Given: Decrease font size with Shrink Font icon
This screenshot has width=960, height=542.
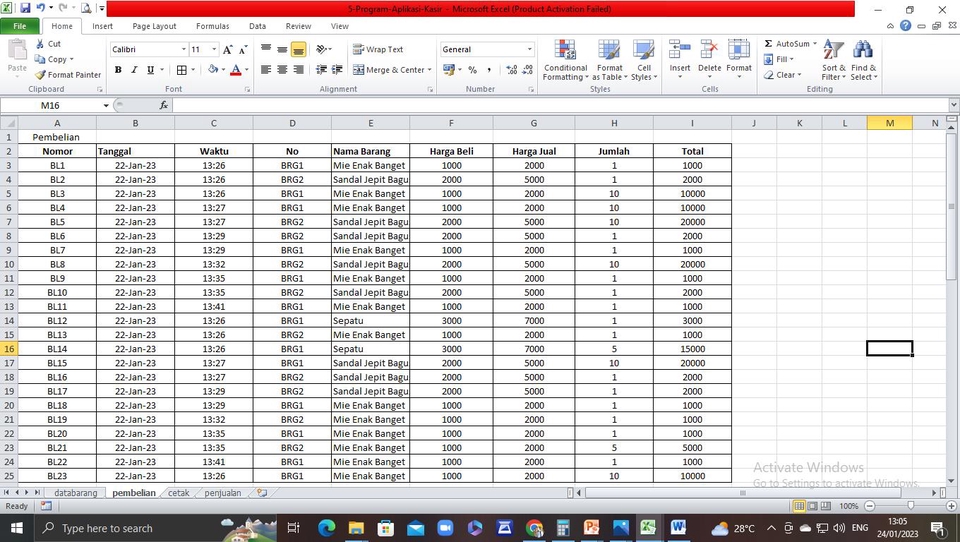Looking at the screenshot, I should coord(243,50).
